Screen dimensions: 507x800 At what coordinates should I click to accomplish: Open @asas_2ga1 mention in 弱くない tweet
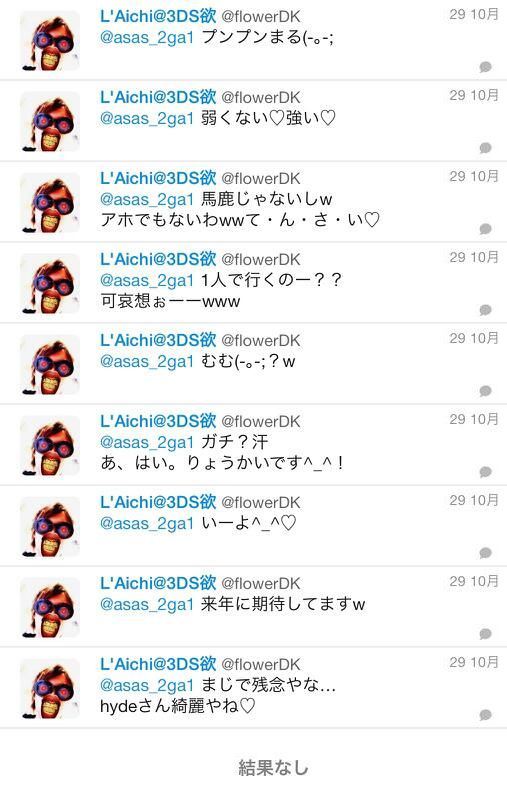coord(147,118)
